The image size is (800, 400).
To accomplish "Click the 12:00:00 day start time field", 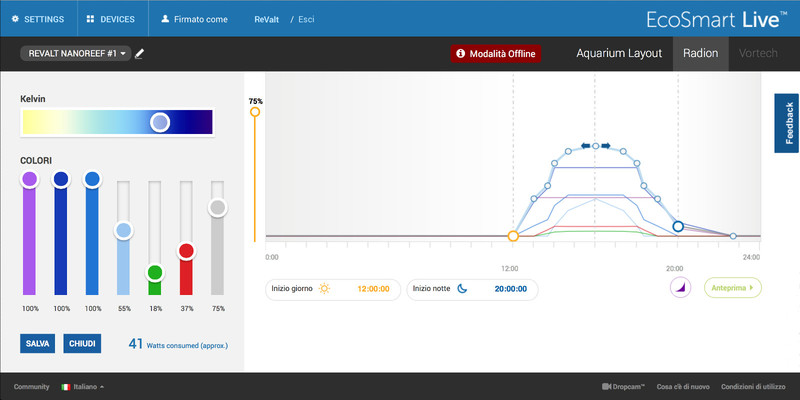I will click(373, 289).
